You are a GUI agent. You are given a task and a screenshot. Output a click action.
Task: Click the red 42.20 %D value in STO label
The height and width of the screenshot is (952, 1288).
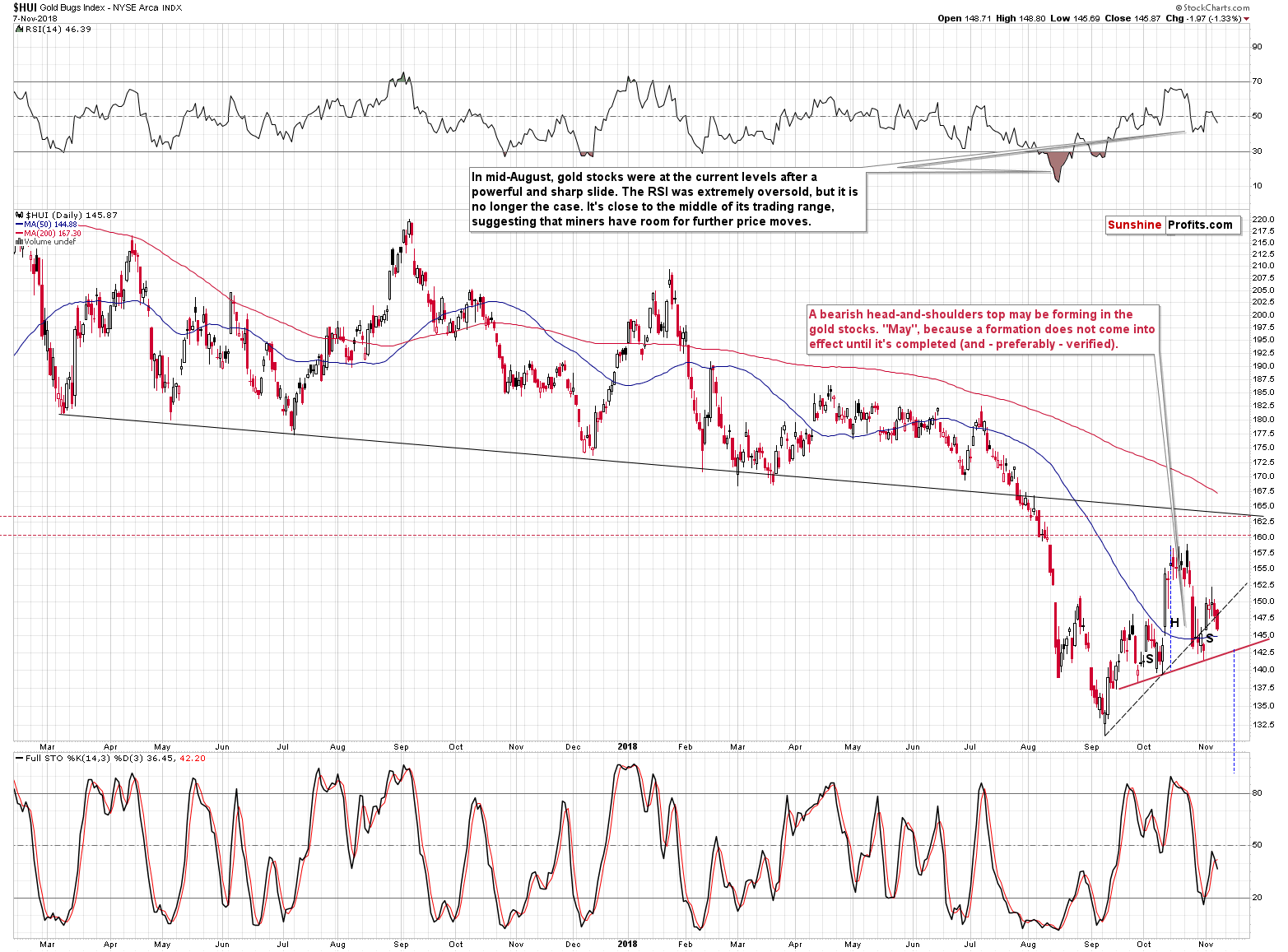[x=192, y=758]
